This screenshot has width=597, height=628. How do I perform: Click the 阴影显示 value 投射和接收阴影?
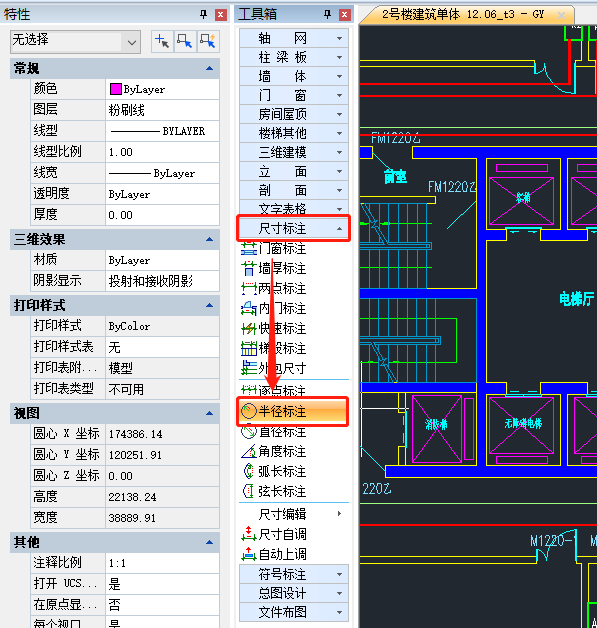pos(162,282)
